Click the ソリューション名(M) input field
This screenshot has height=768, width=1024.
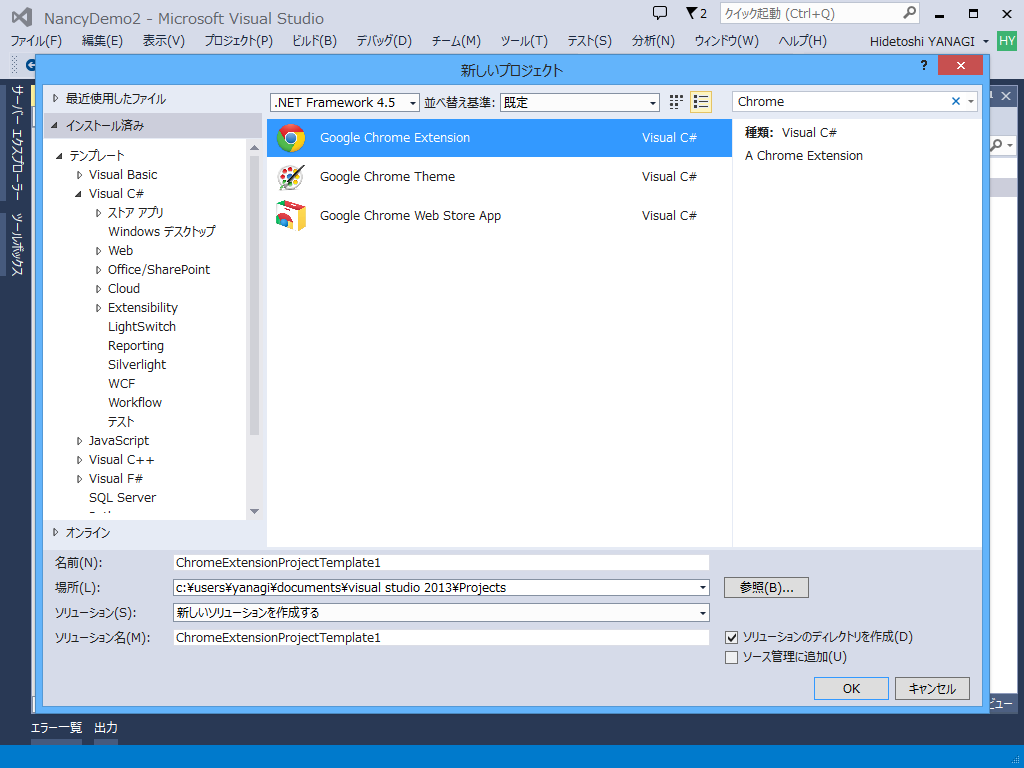coord(441,637)
